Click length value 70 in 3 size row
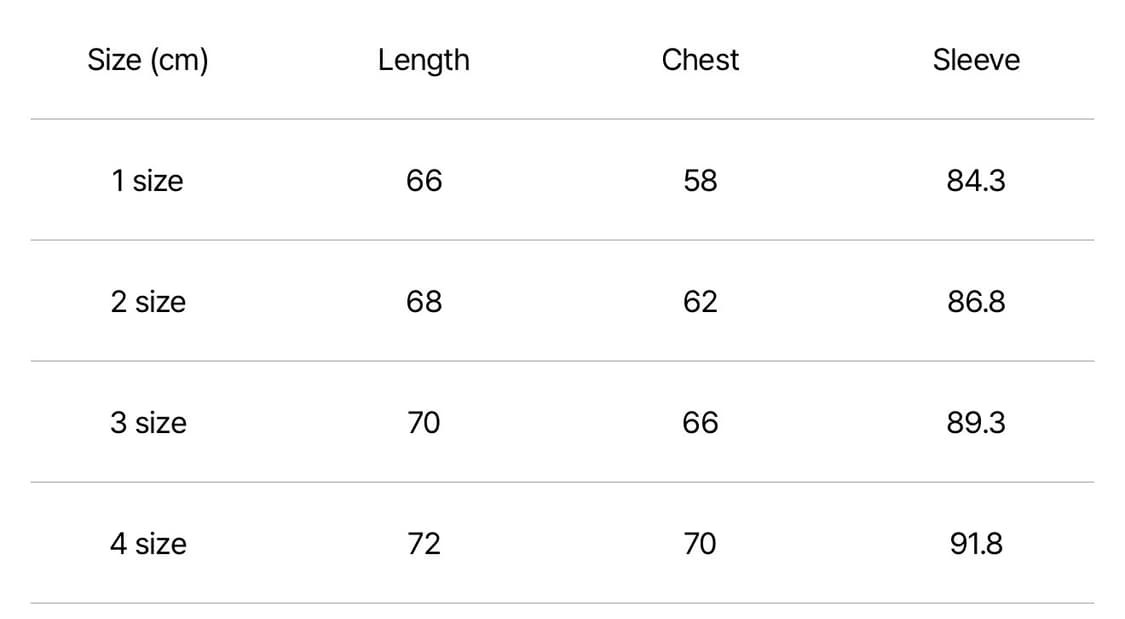This screenshot has height=619, width=1125. [x=424, y=423]
